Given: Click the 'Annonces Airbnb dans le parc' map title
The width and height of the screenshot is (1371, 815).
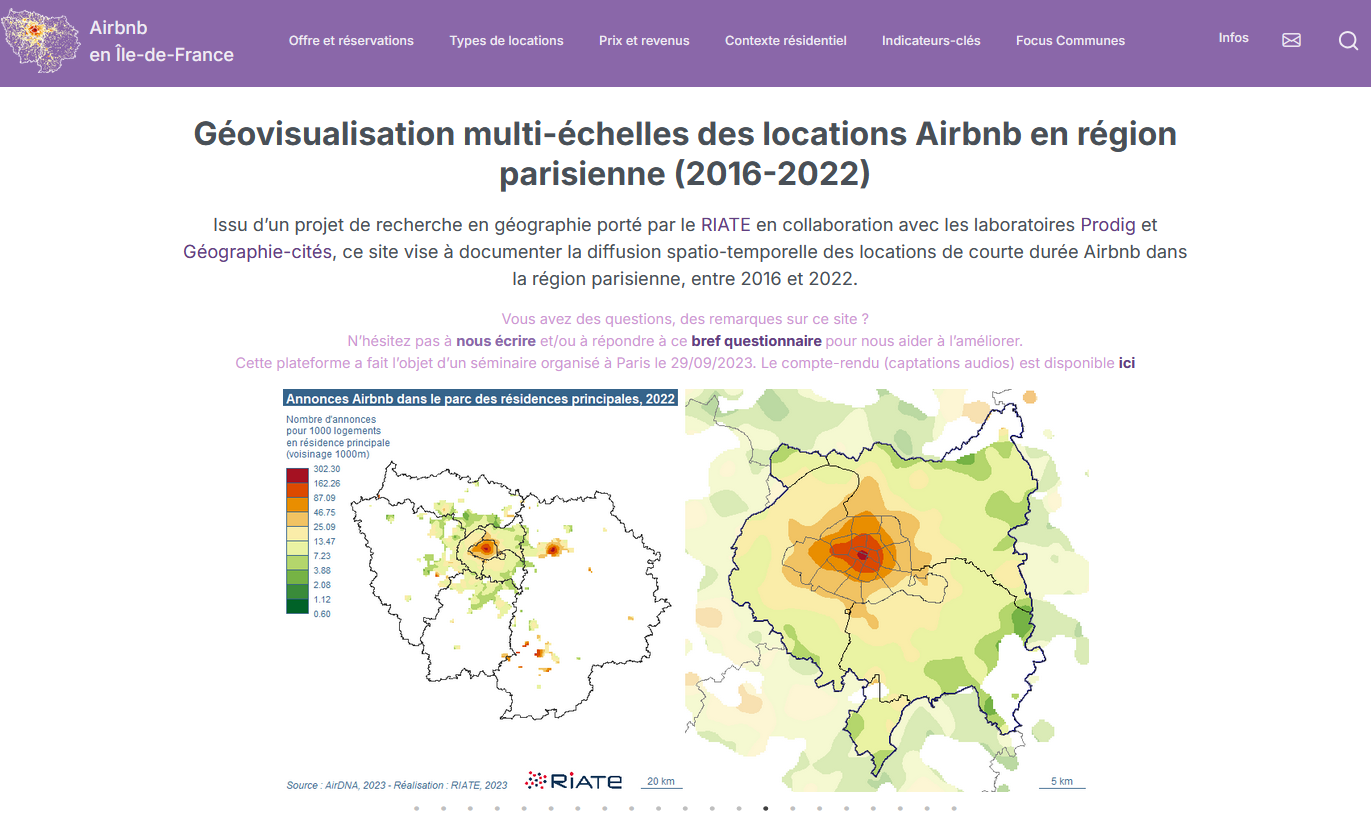Looking at the screenshot, I should [481, 398].
